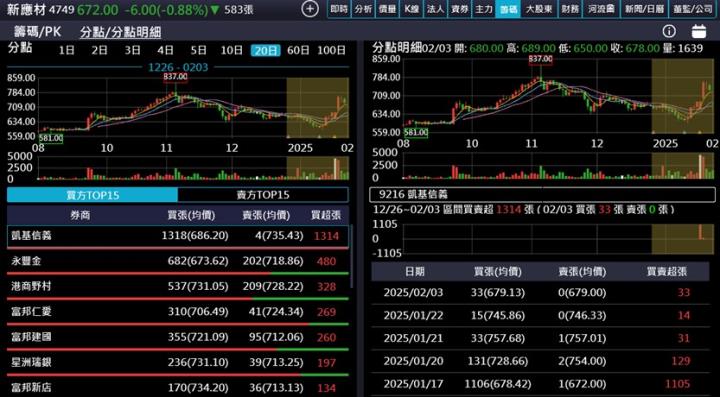Click the highlighted range in right price chart
720x397 pixels.
click(683, 96)
